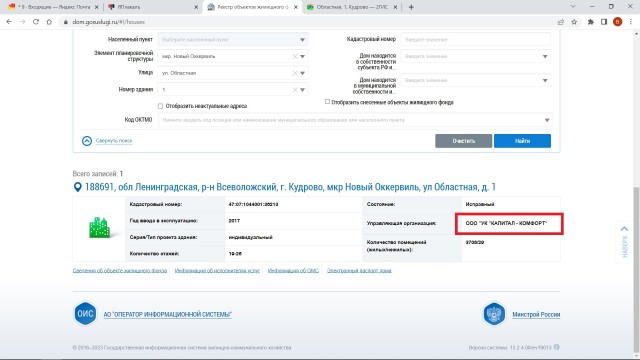Click the Свернуть поиск link
The height and width of the screenshot is (360, 640).
114,141
